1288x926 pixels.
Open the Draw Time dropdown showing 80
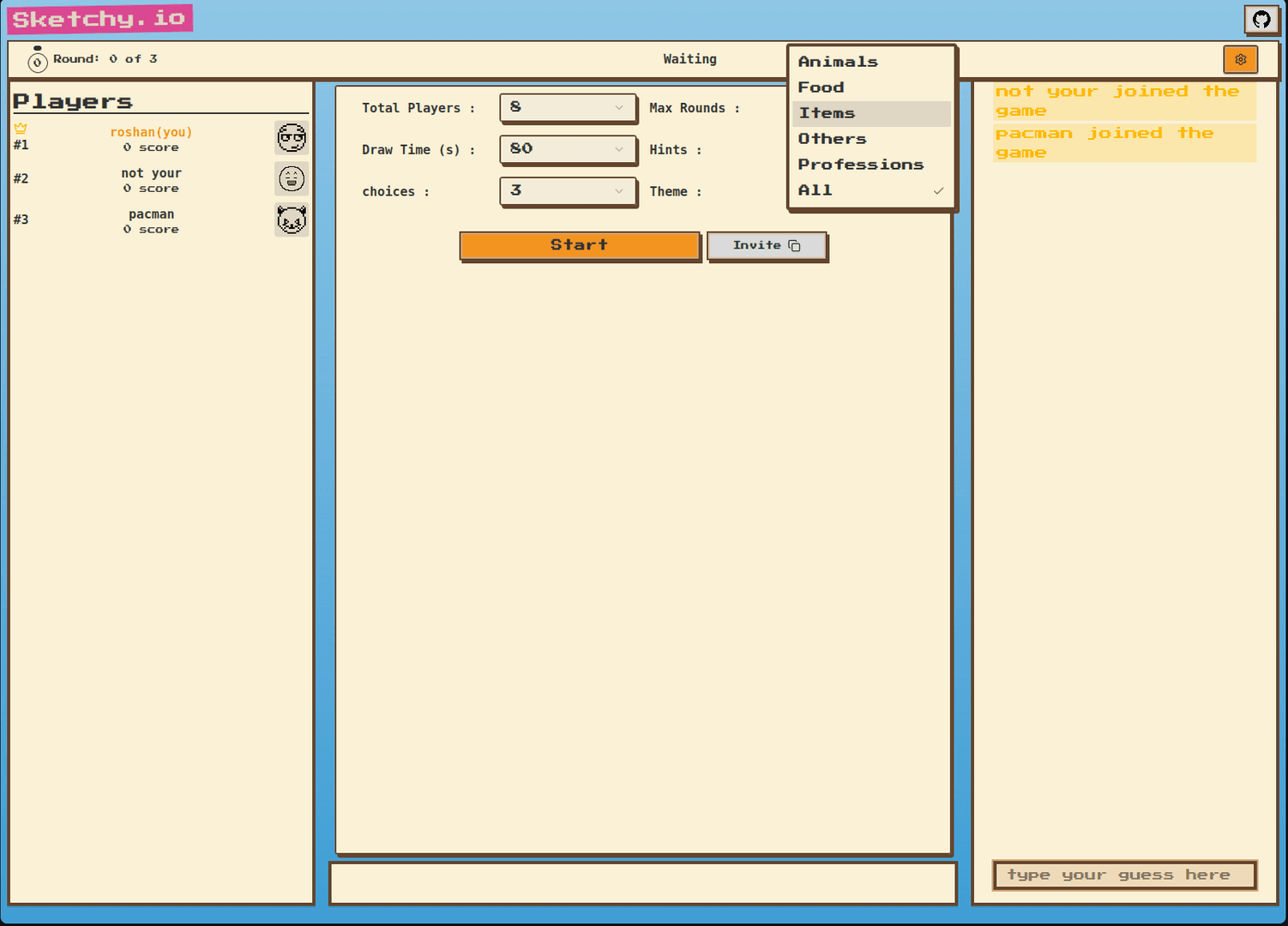point(568,149)
